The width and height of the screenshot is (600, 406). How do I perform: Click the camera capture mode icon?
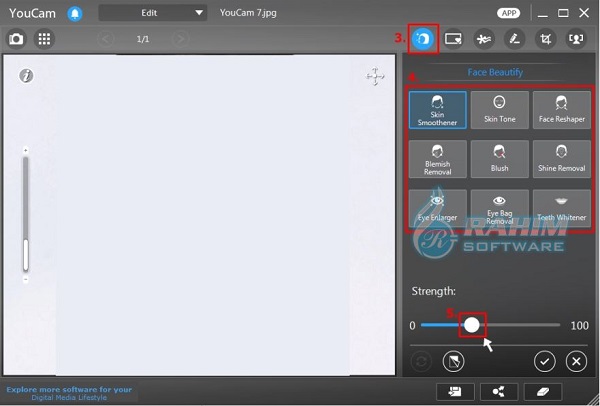pyautogui.click(x=16, y=39)
